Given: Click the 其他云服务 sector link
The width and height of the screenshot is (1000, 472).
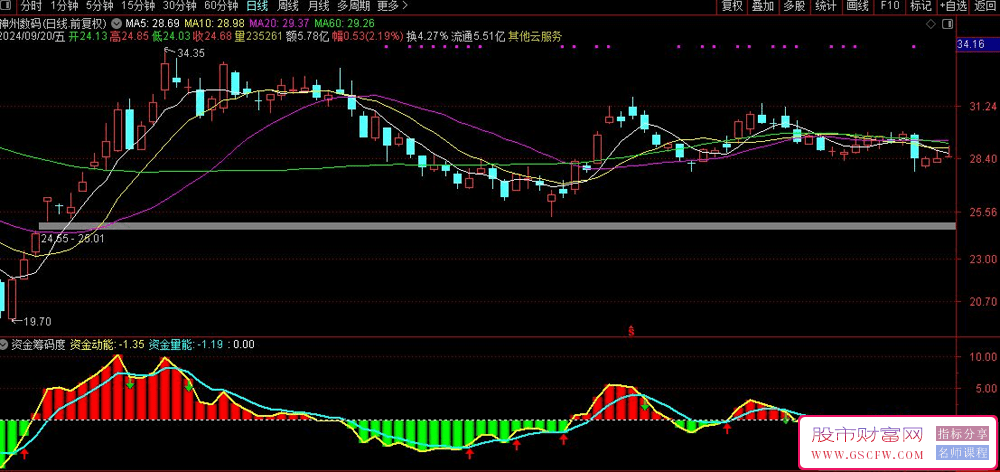Looking at the screenshot, I should (535, 36).
